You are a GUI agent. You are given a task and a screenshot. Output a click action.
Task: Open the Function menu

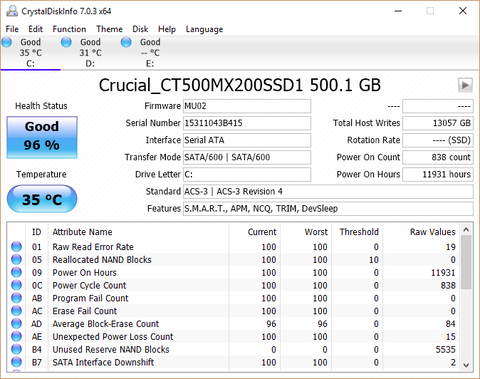(x=69, y=29)
